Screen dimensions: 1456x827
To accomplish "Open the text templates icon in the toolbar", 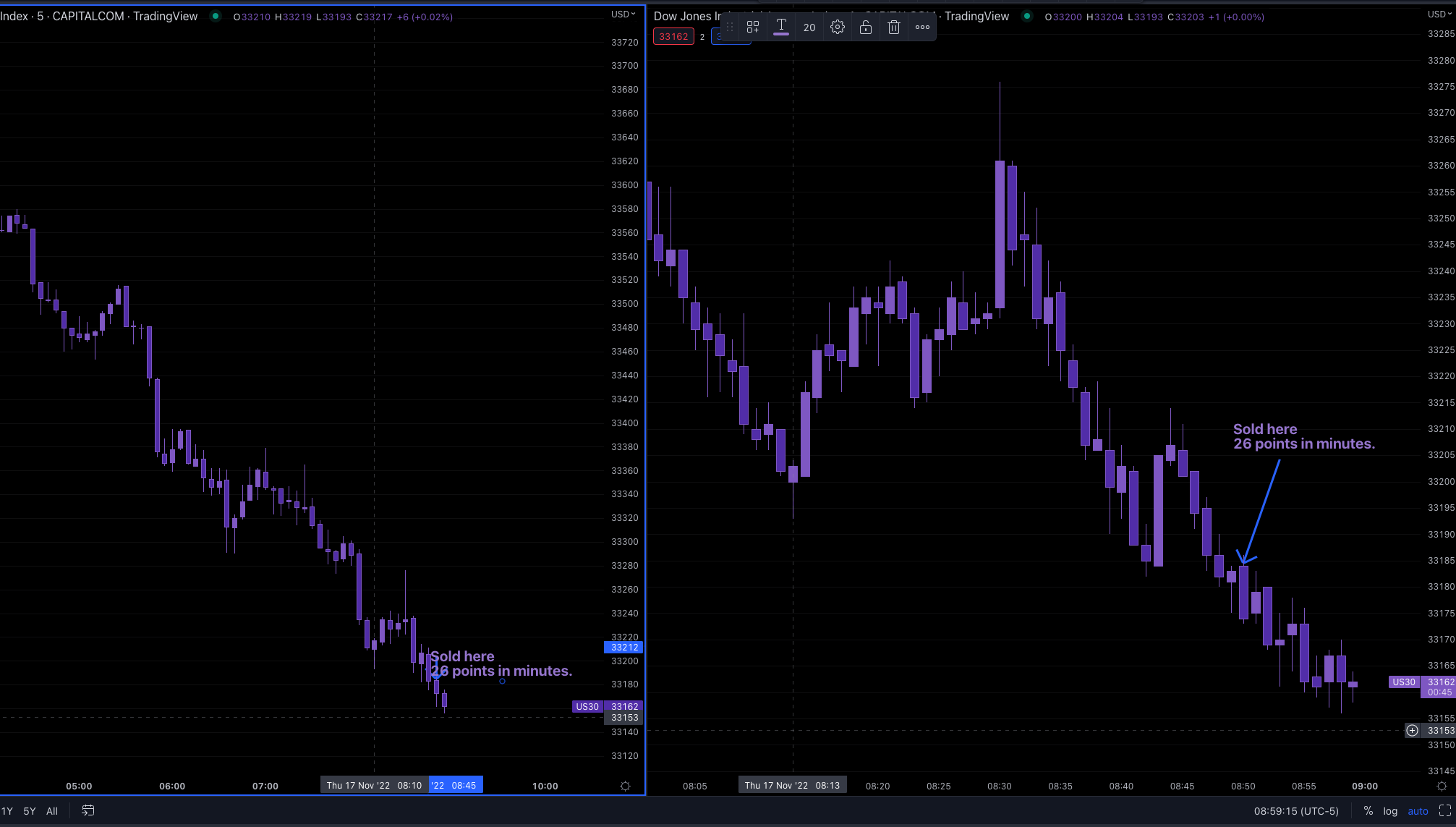I will click(x=752, y=27).
